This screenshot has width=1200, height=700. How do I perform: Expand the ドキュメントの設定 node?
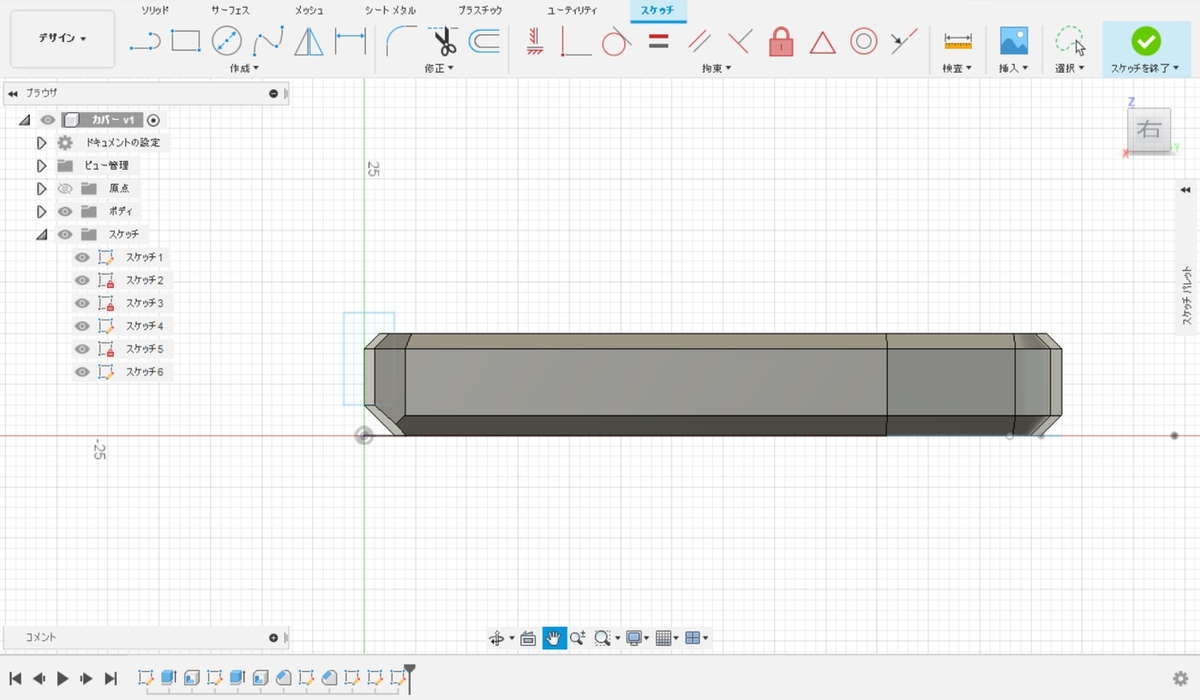point(41,142)
